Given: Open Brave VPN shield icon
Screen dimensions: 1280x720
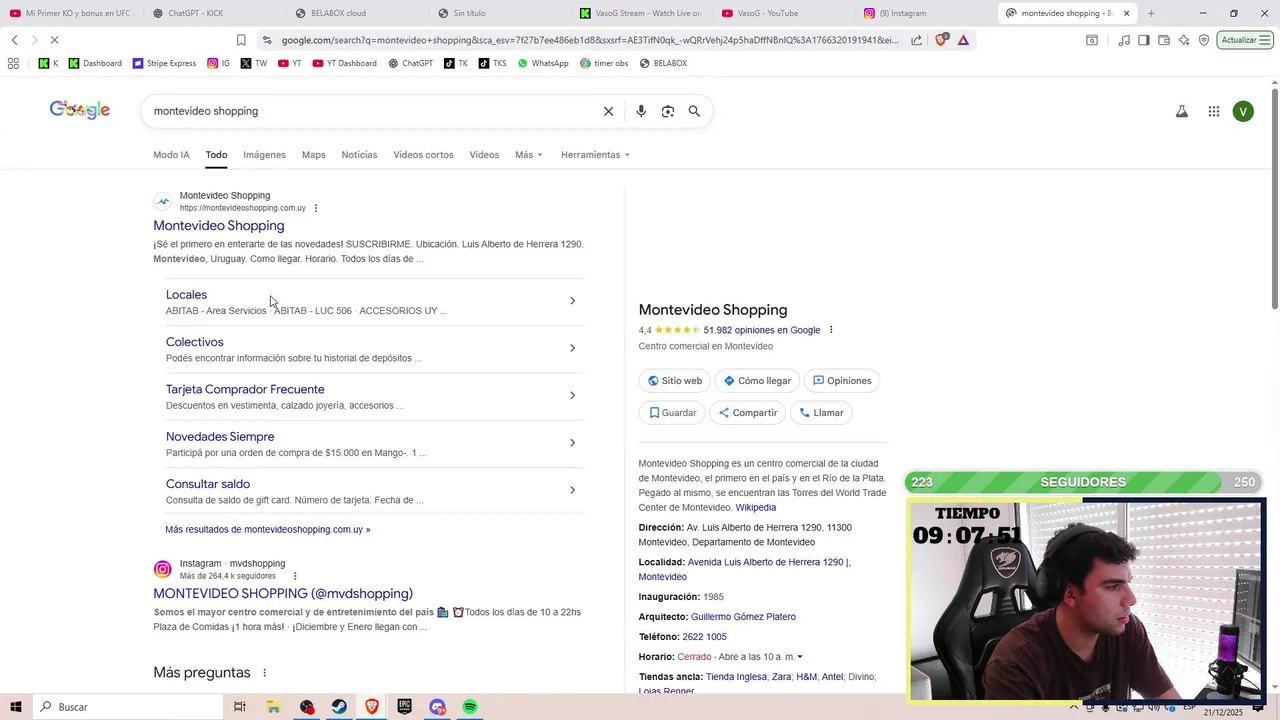Looking at the screenshot, I should pos(1204,40).
